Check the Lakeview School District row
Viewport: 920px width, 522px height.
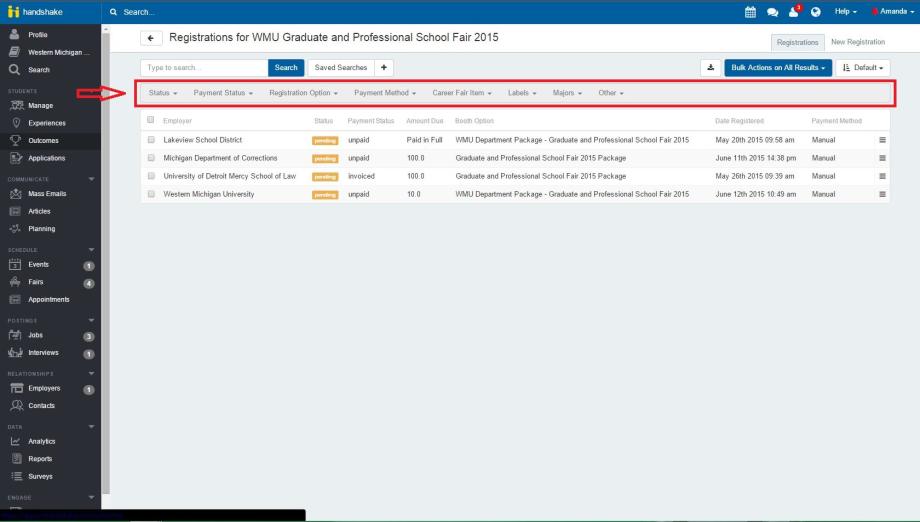(151, 140)
